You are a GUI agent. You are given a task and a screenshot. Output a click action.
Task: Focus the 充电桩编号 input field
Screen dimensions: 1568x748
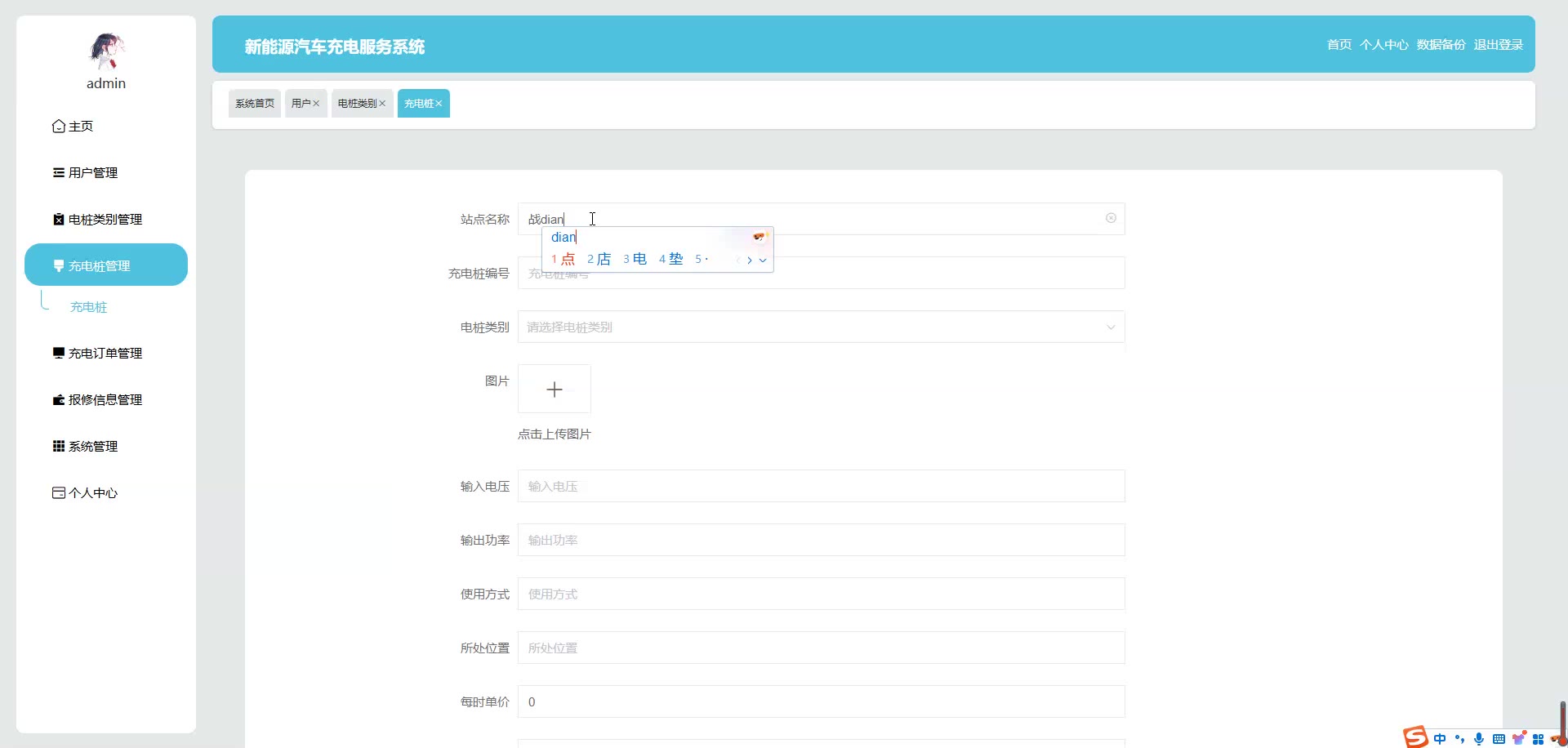pos(821,273)
